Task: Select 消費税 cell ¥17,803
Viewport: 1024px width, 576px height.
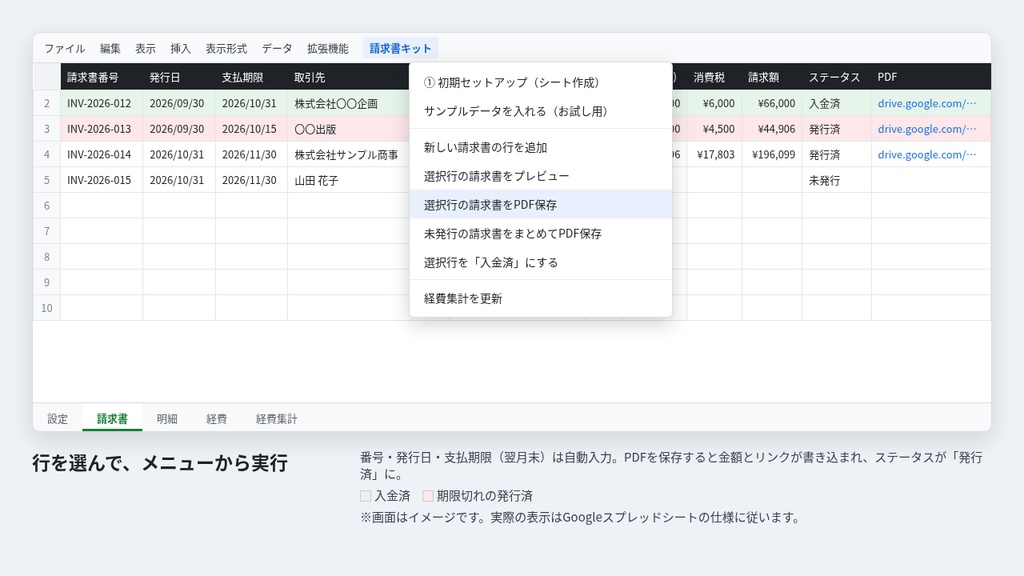Action: tap(714, 154)
